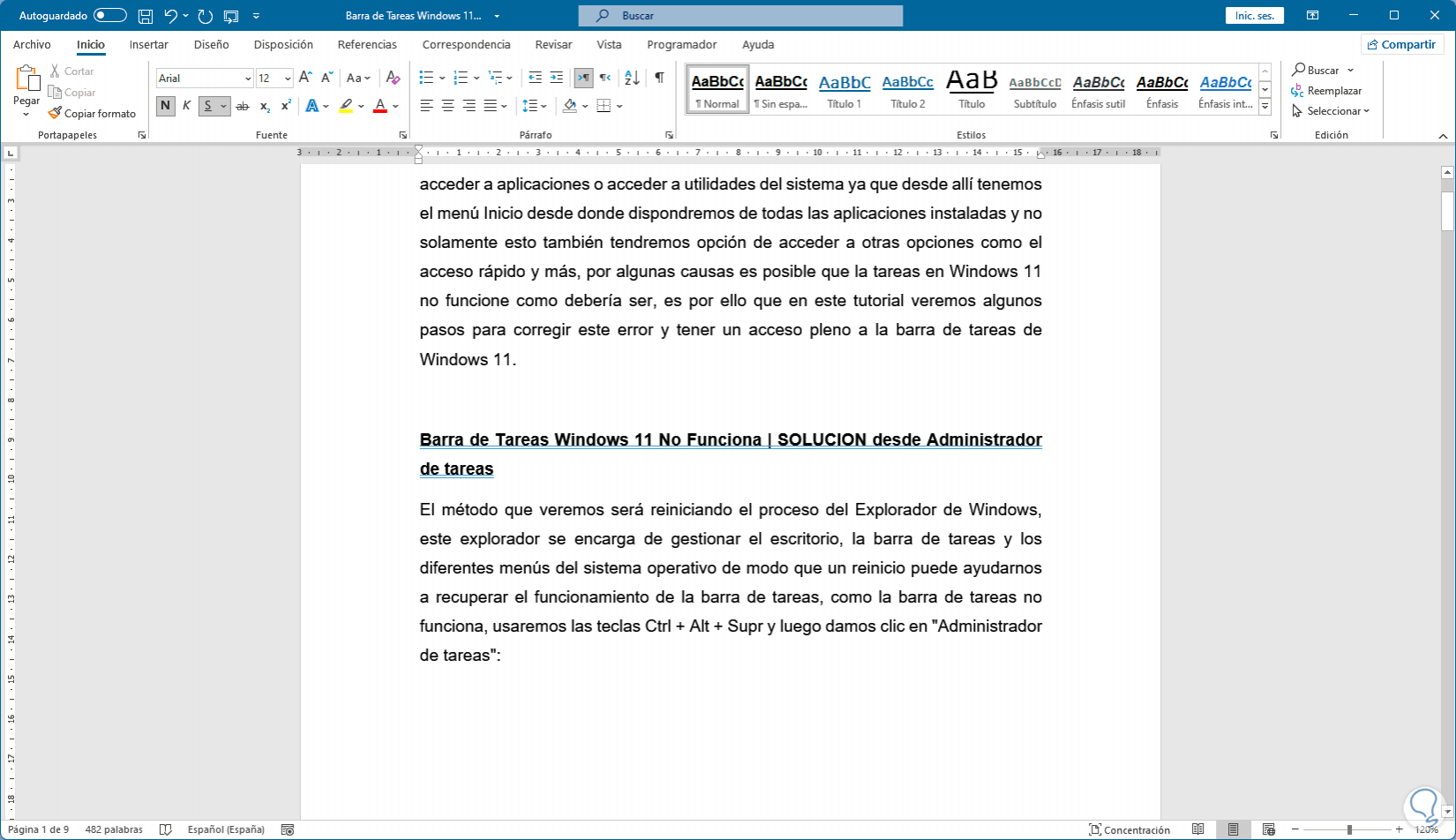Apply strikethrough formatting
Viewport: 1456px width, 840px height.
[242, 106]
